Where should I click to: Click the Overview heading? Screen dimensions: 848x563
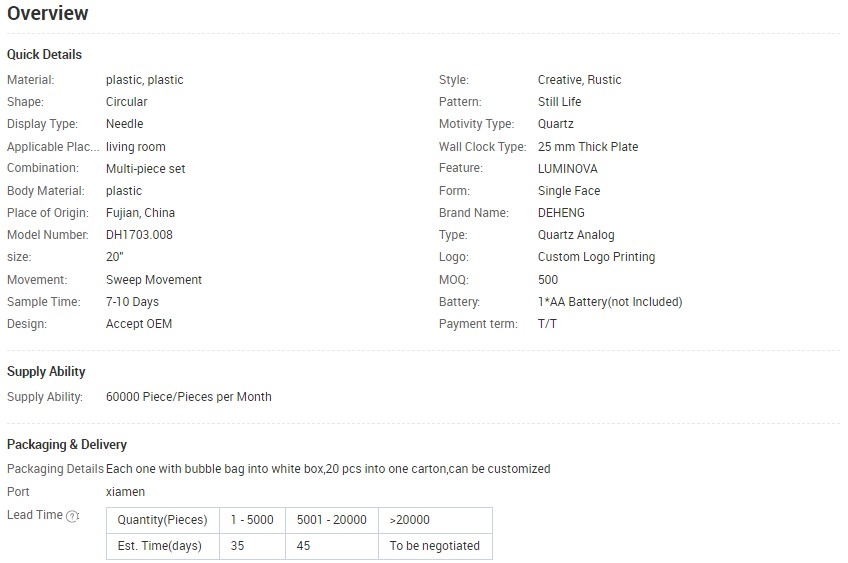48,13
